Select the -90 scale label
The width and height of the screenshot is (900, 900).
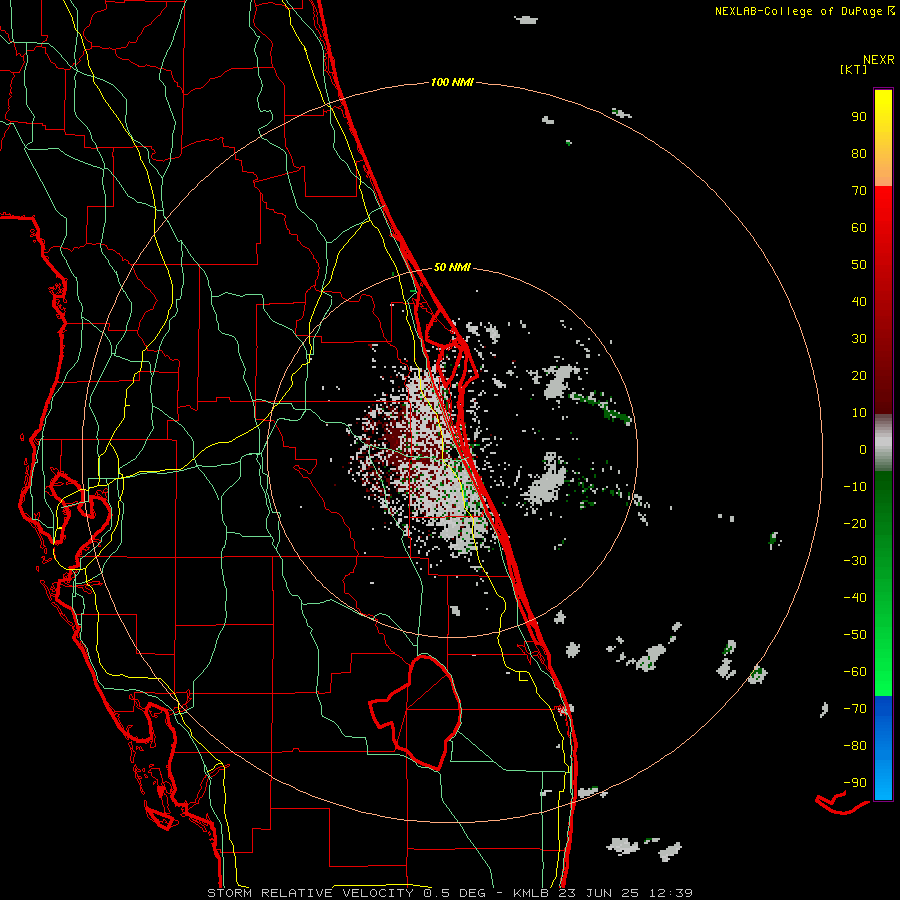click(855, 783)
